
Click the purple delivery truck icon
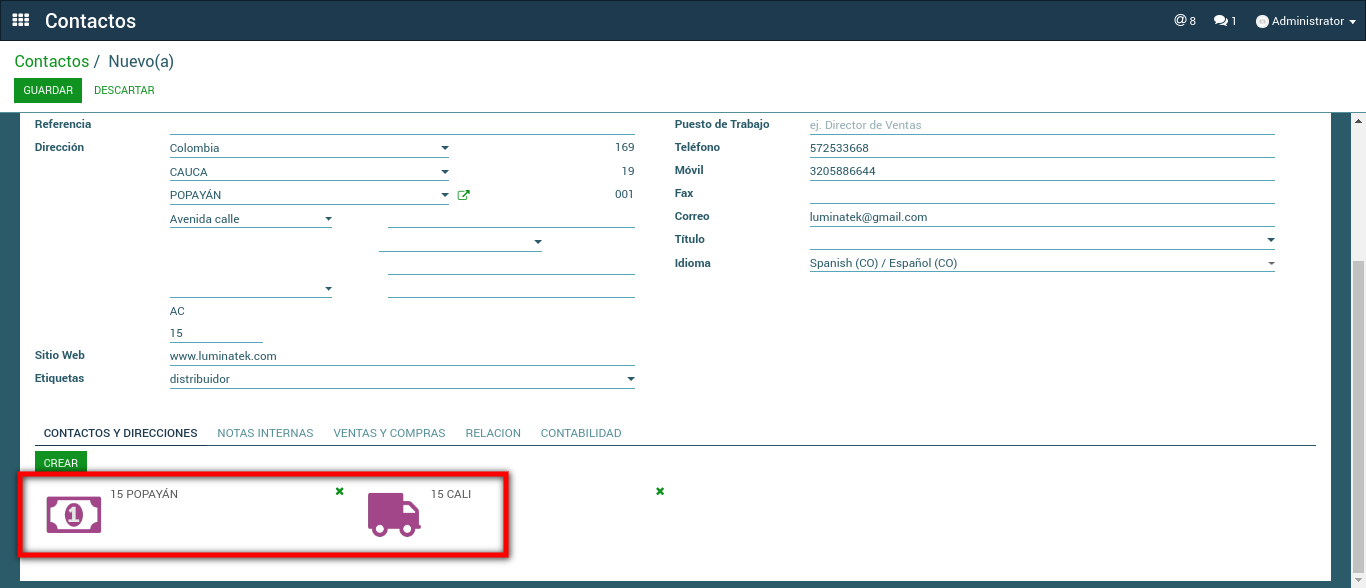[394, 514]
